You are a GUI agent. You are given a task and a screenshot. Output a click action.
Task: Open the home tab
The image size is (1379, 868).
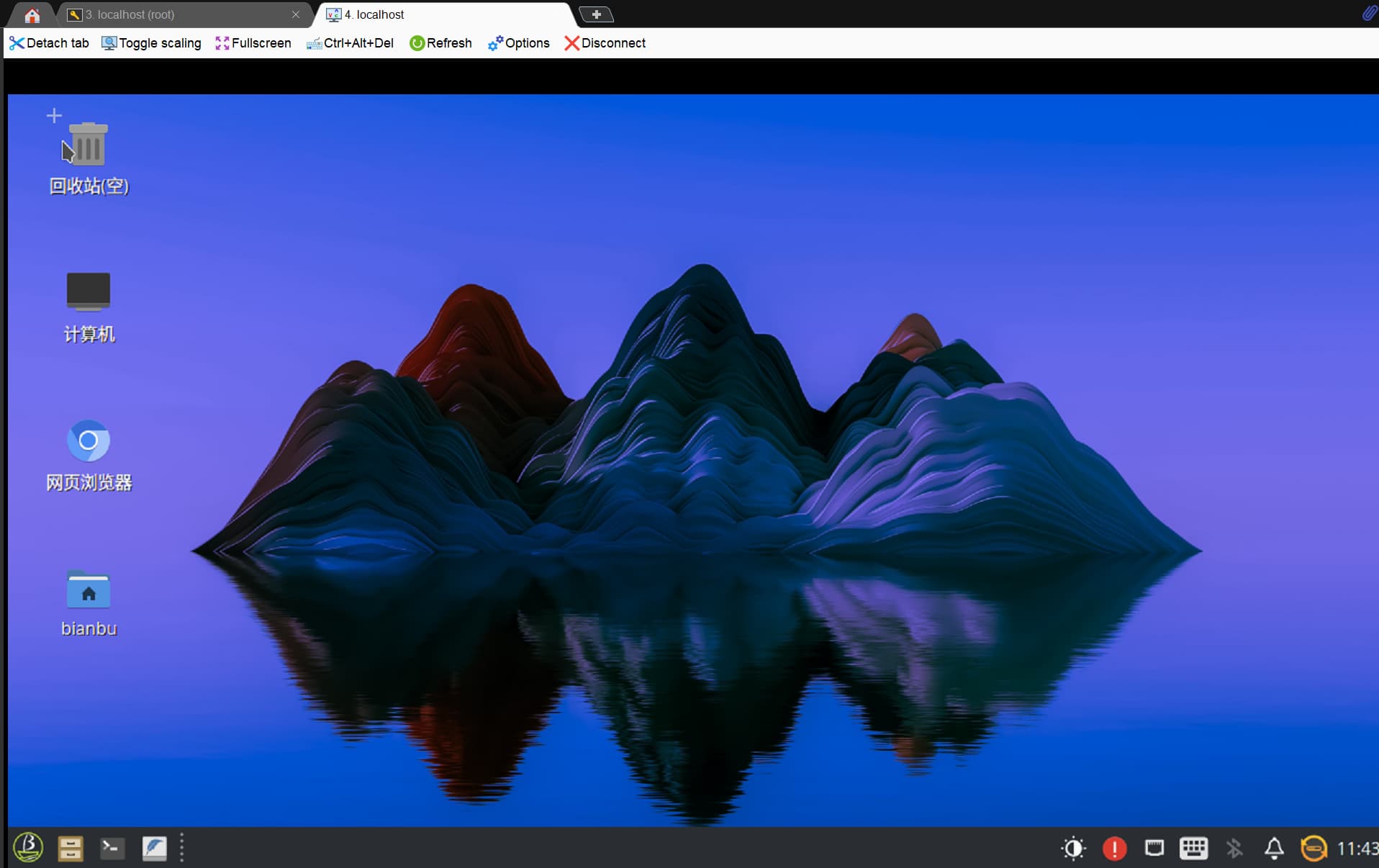(32, 15)
